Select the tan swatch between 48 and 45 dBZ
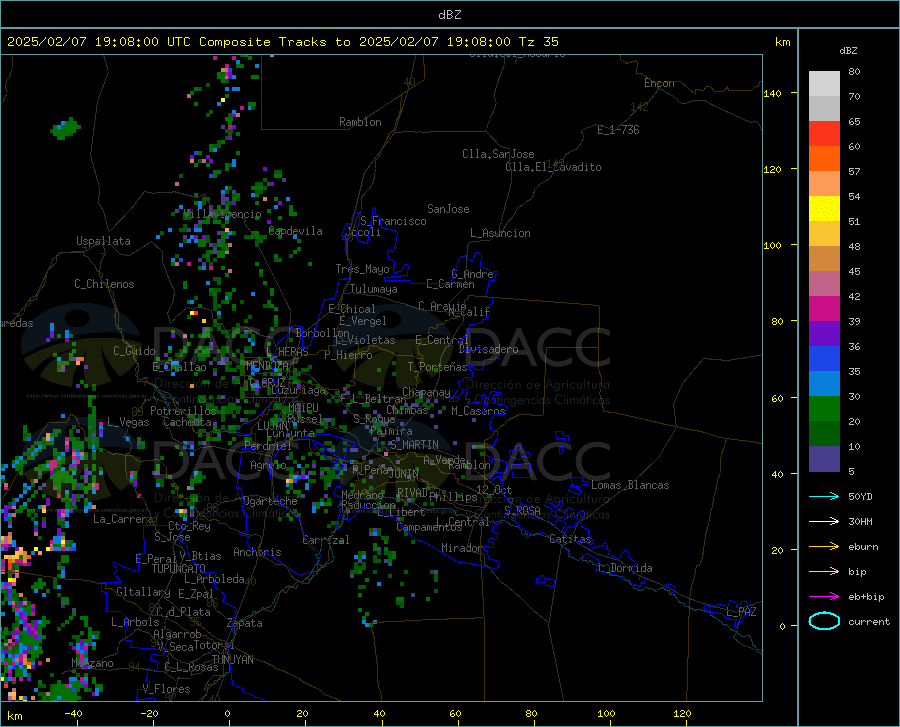 (x=824, y=259)
